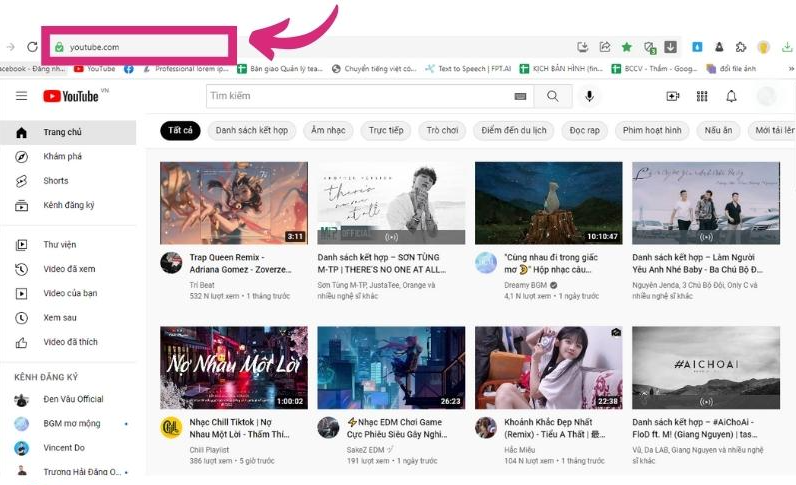Open Làm Người Yêu Anh Nhé Baby thumbnail
796x485 pixels.
click(706, 203)
